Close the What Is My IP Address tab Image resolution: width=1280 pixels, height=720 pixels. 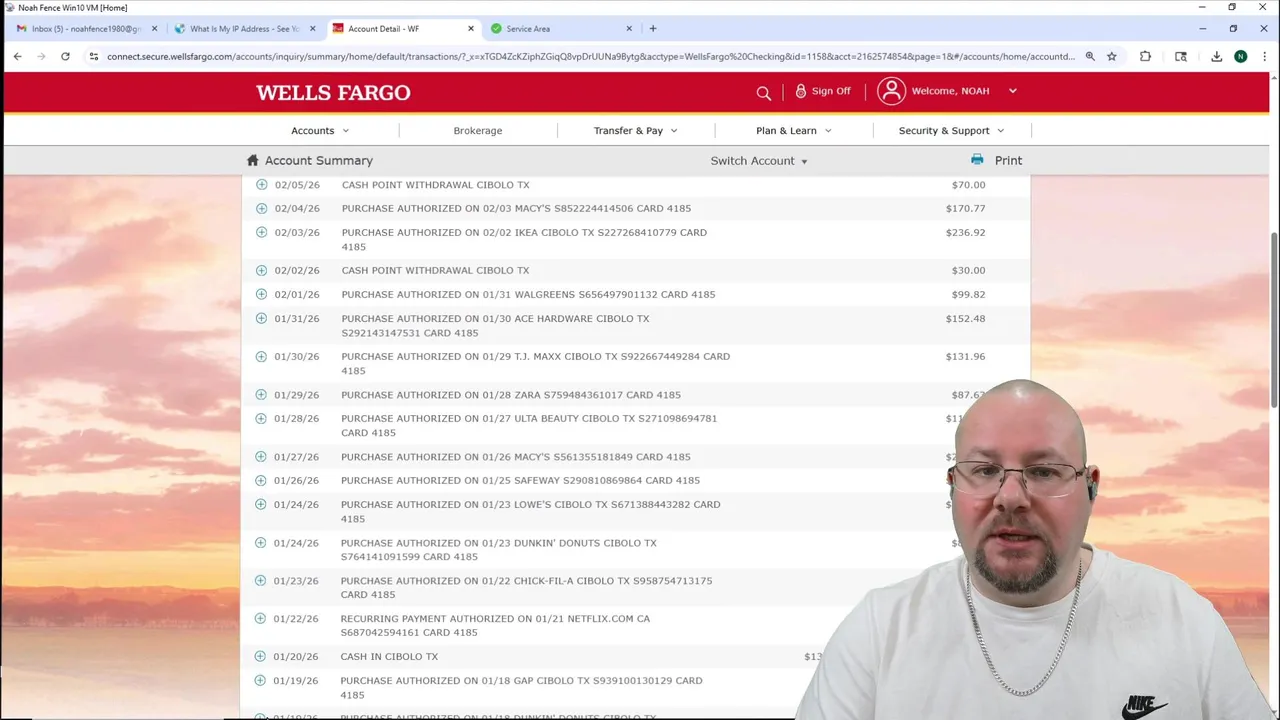[312, 29]
